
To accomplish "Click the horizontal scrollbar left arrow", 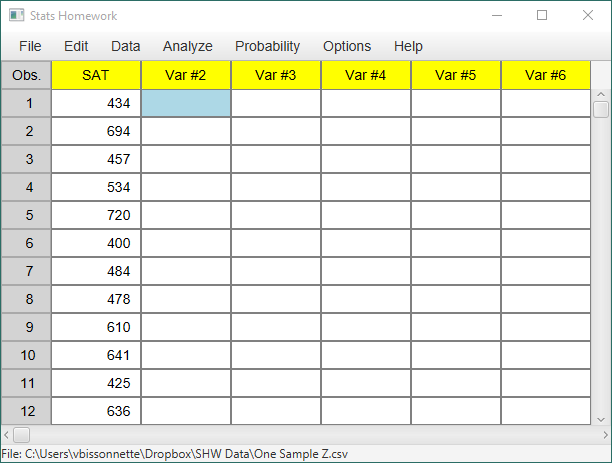I will pyautogui.click(x=6, y=435).
